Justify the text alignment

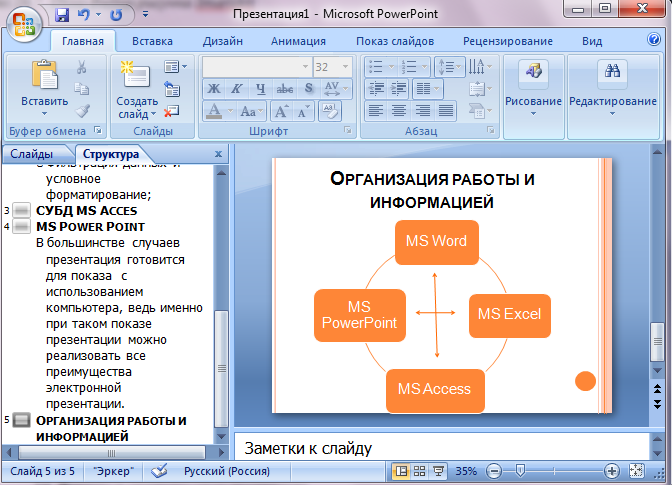click(x=446, y=111)
